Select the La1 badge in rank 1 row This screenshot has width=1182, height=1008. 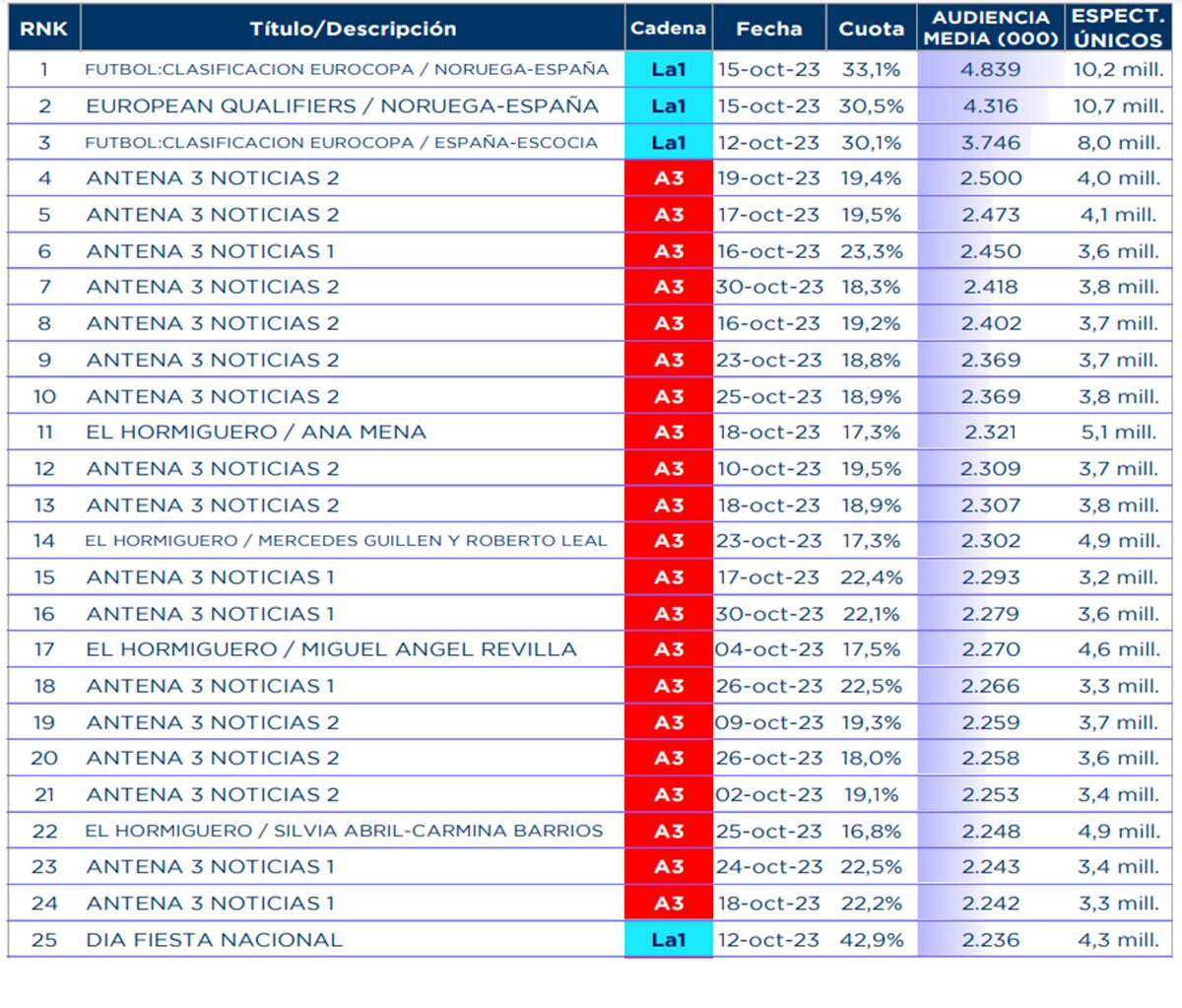click(x=668, y=70)
